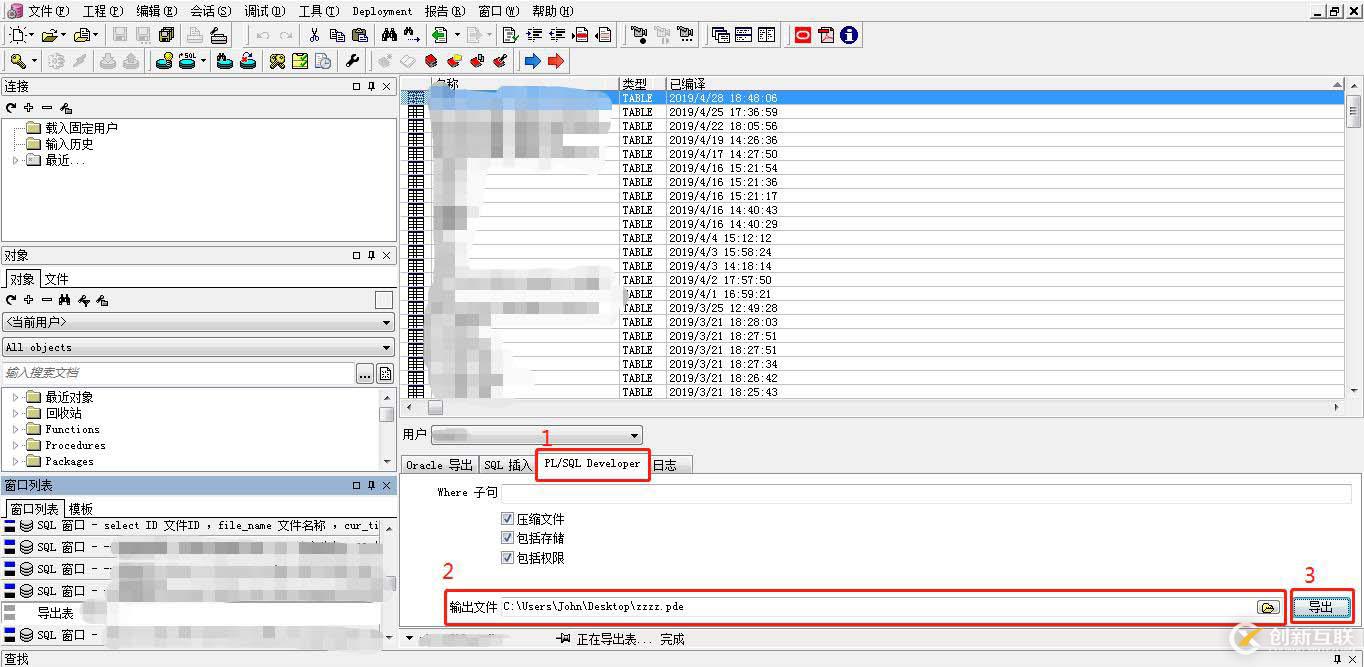The image size is (1364, 667).
Task: Click plus icon in 连接 panel
Action: click(x=29, y=107)
